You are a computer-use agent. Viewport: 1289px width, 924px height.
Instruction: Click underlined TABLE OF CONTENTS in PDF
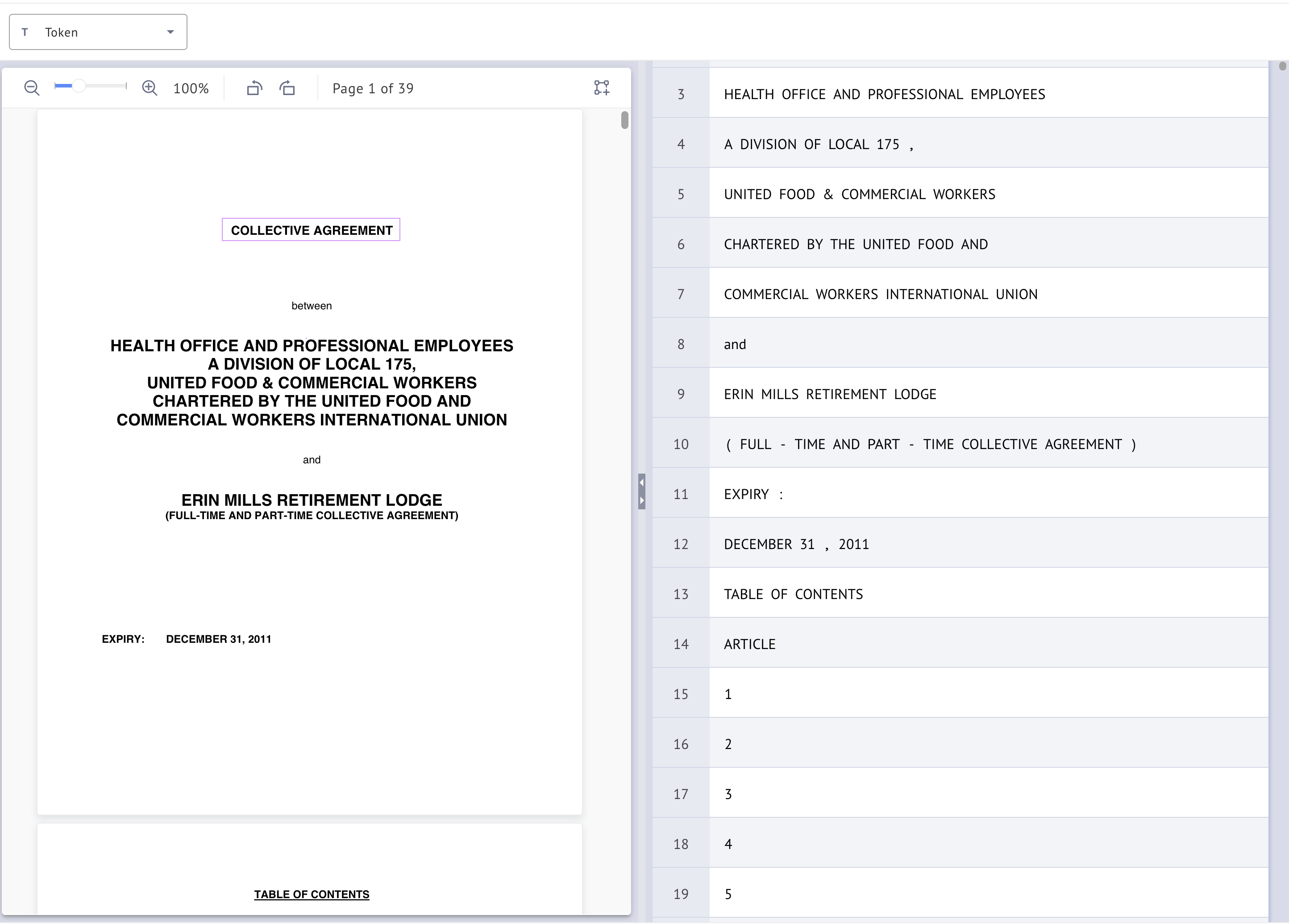tap(312, 894)
